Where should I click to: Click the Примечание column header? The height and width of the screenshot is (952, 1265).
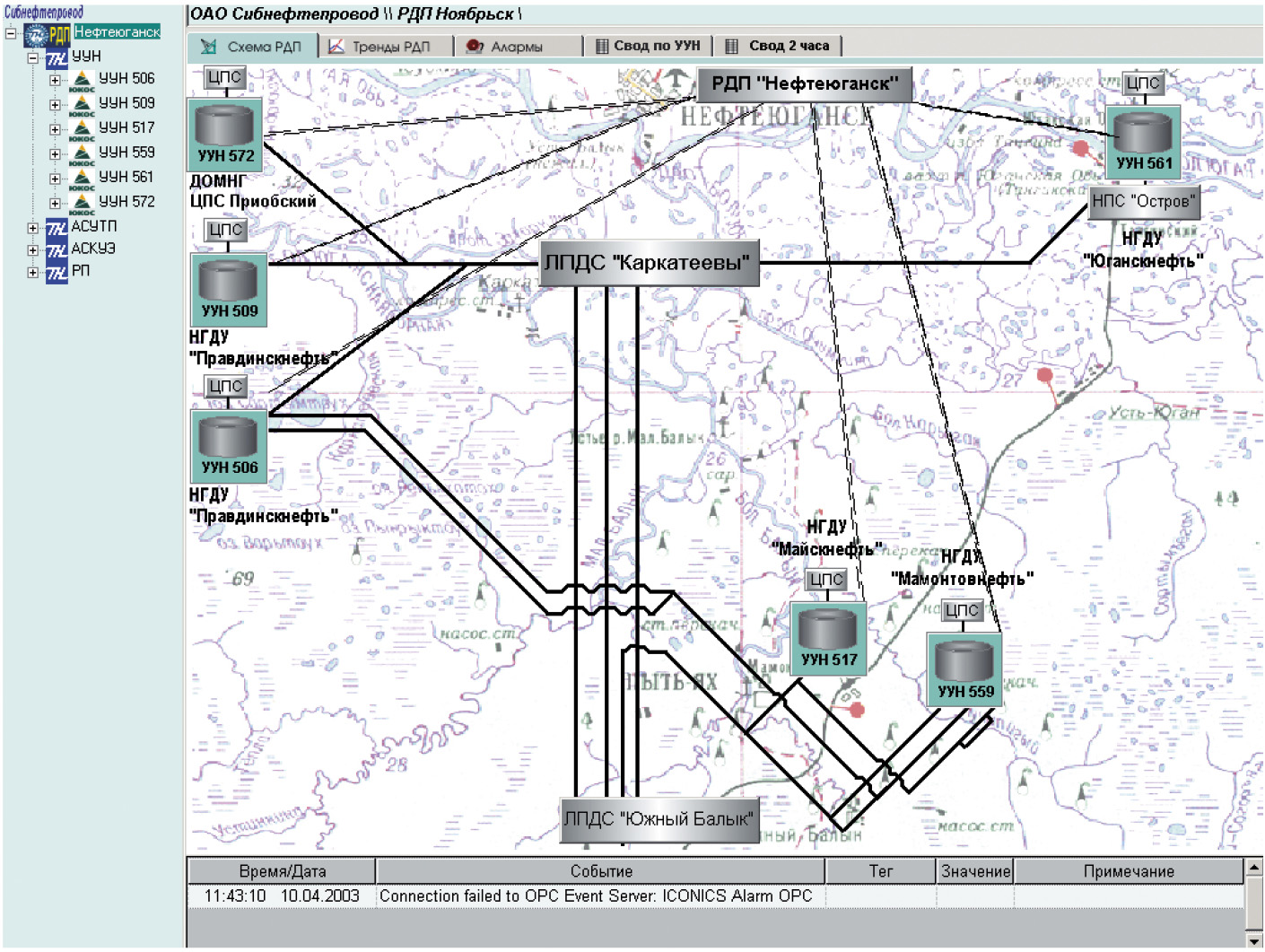point(1129,871)
